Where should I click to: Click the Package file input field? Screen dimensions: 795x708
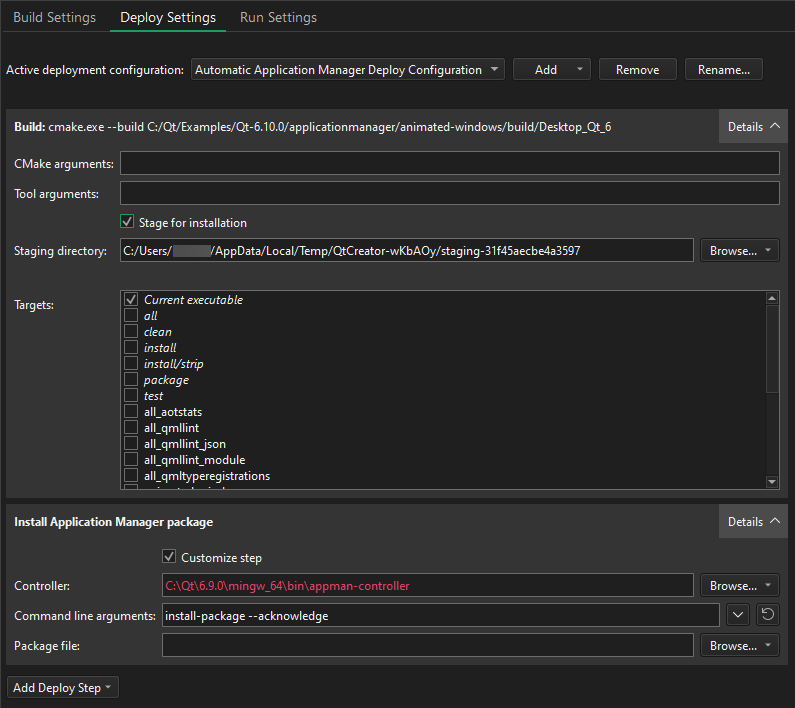[427, 646]
